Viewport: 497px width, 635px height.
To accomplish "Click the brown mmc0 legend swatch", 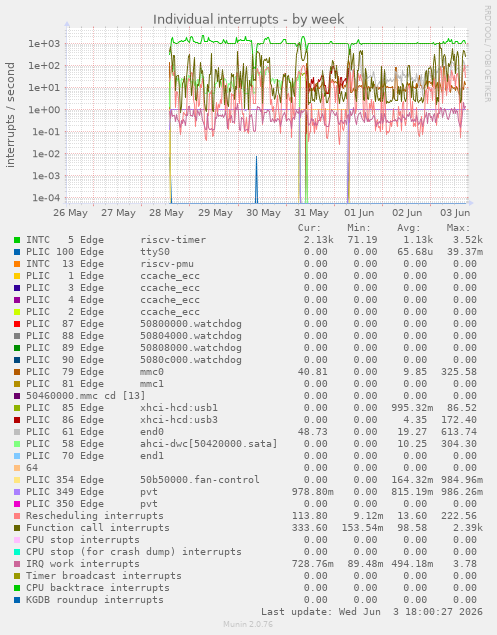I will [17, 372].
